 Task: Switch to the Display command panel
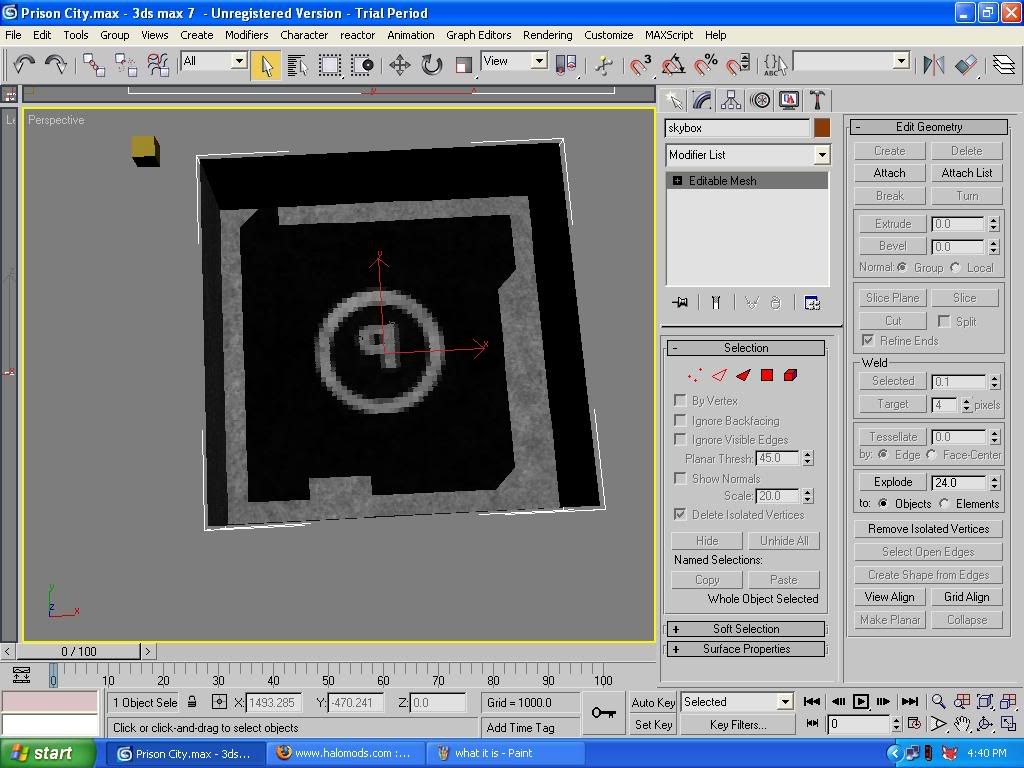[789, 101]
